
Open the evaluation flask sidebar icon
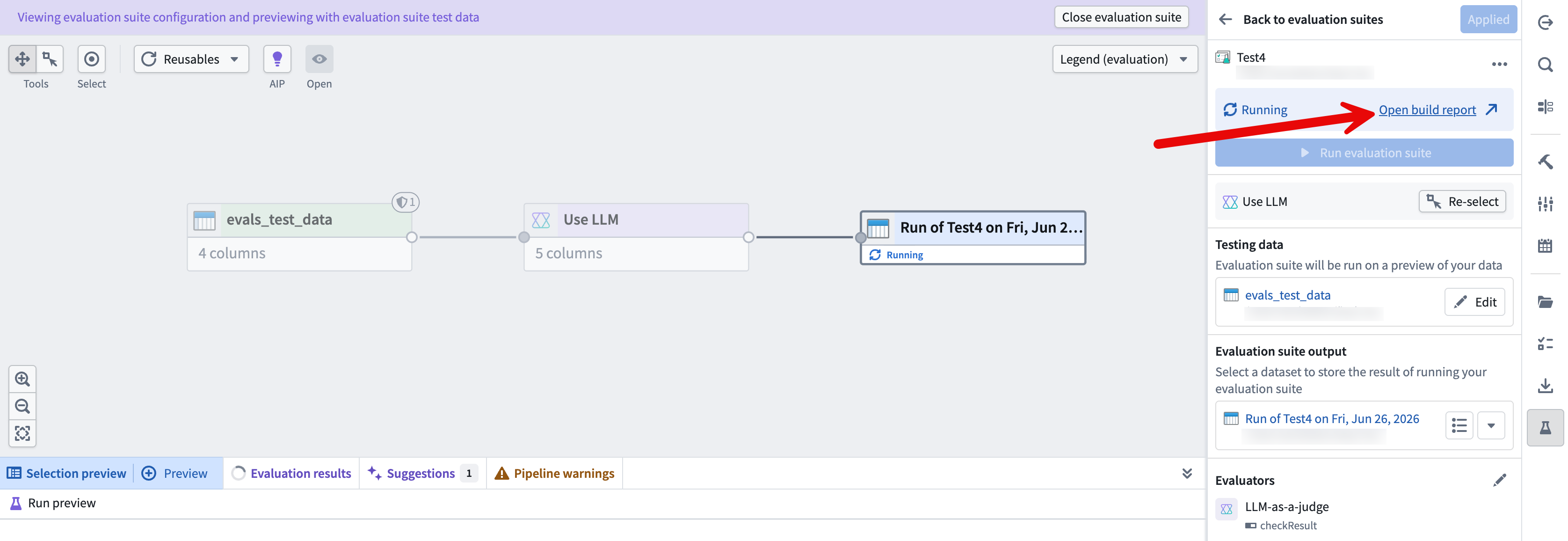click(1545, 428)
